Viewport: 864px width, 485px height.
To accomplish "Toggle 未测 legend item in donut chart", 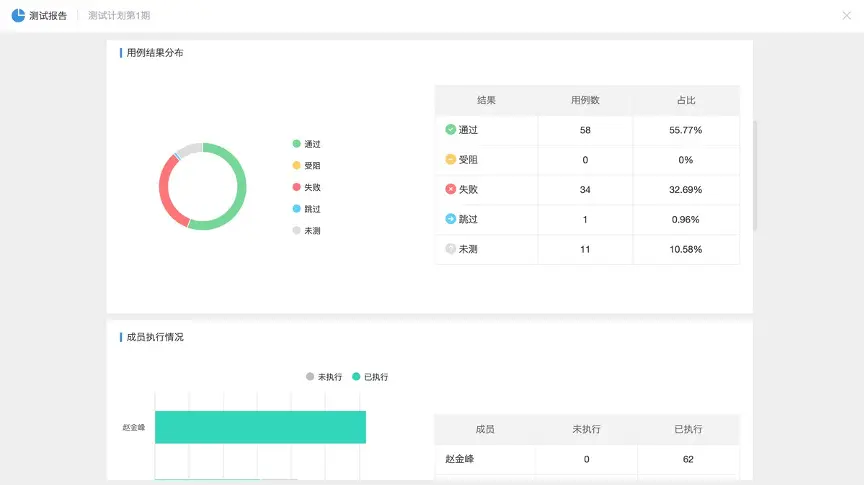I will [306, 230].
